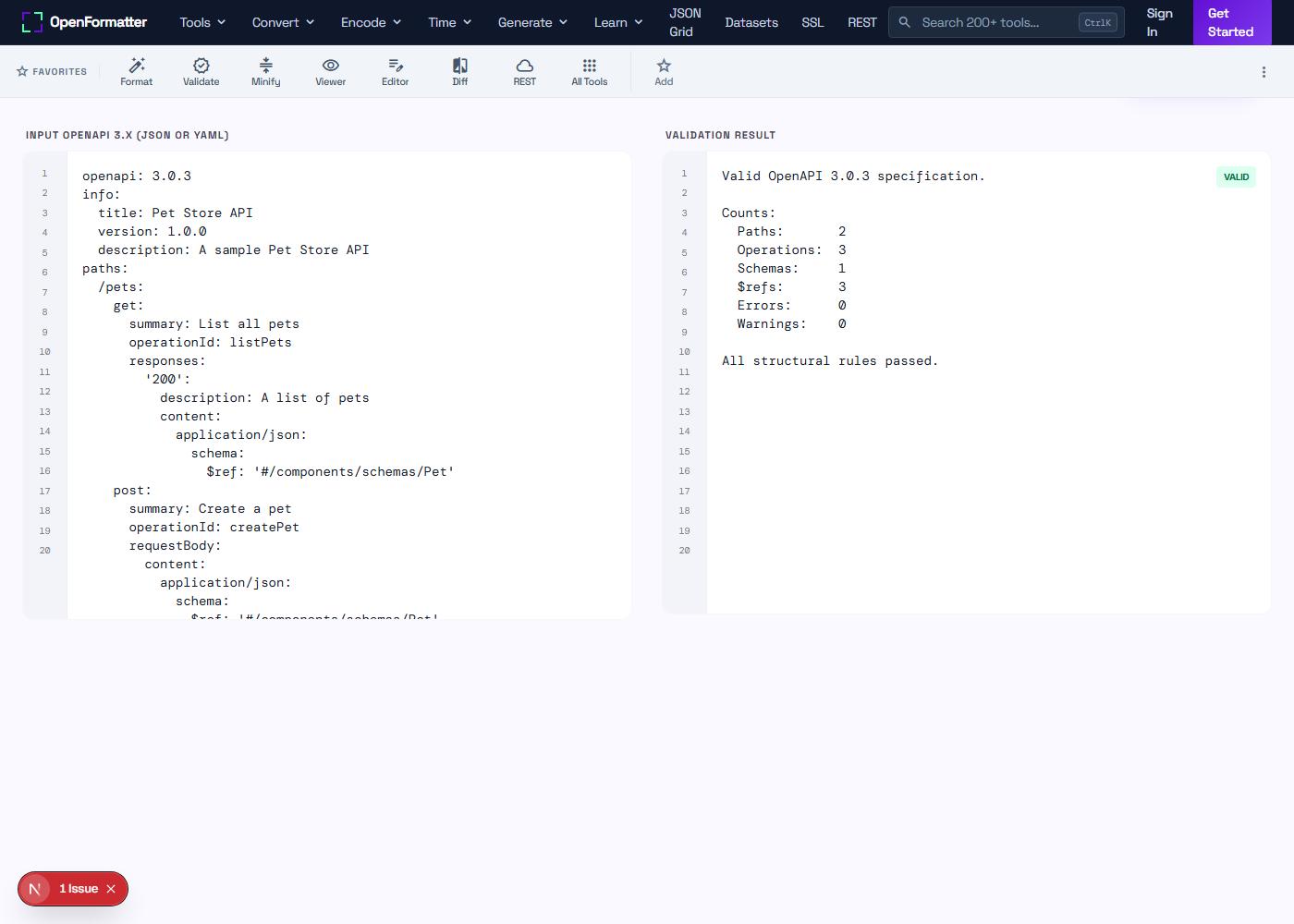This screenshot has width=1294, height=924.
Task: Click the 1 Issue label
Action: pos(79,889)
